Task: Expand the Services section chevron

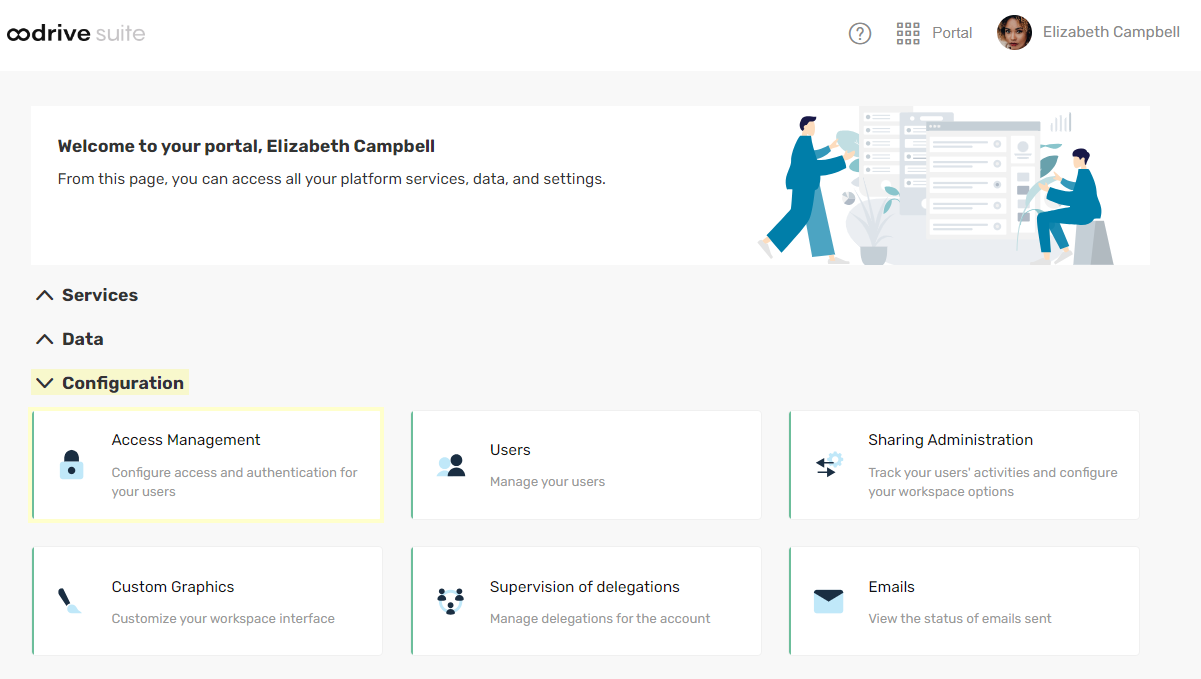Action: [44, 295]
